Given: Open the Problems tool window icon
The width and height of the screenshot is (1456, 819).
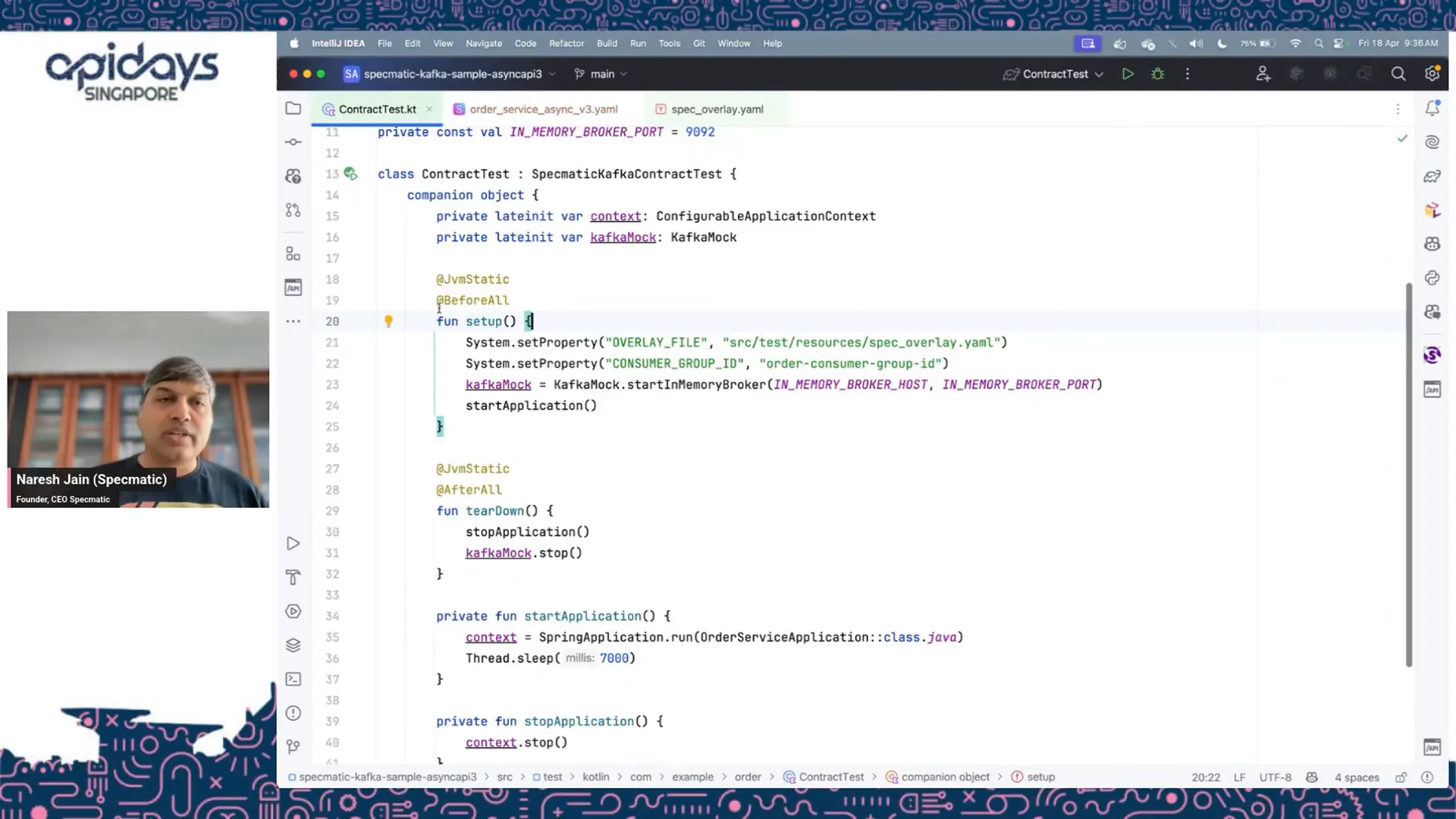Looking at the screenshot, I should point(293,714).
